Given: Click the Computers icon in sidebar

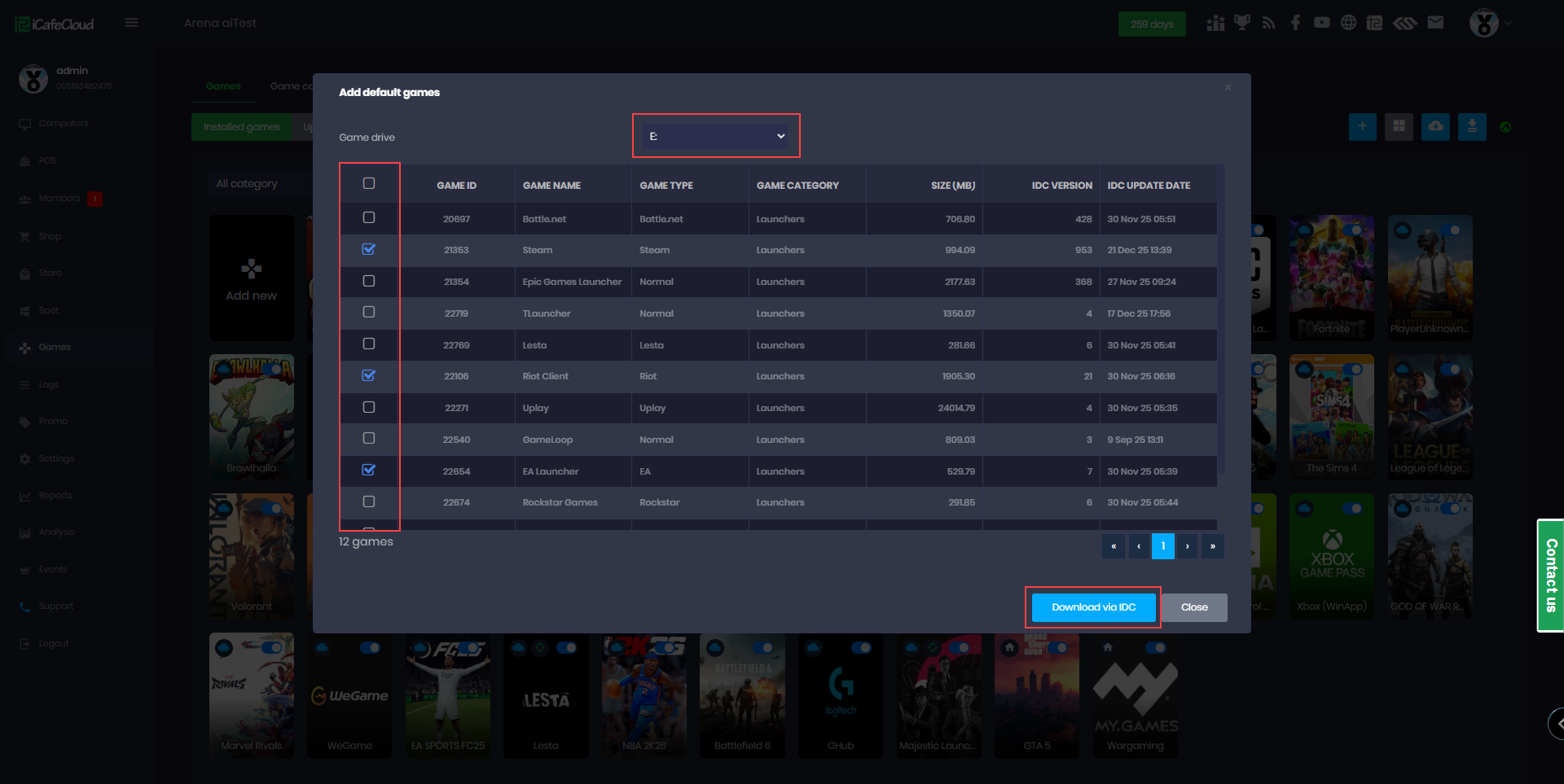Looking at the screenshot, I should (24, 124).
